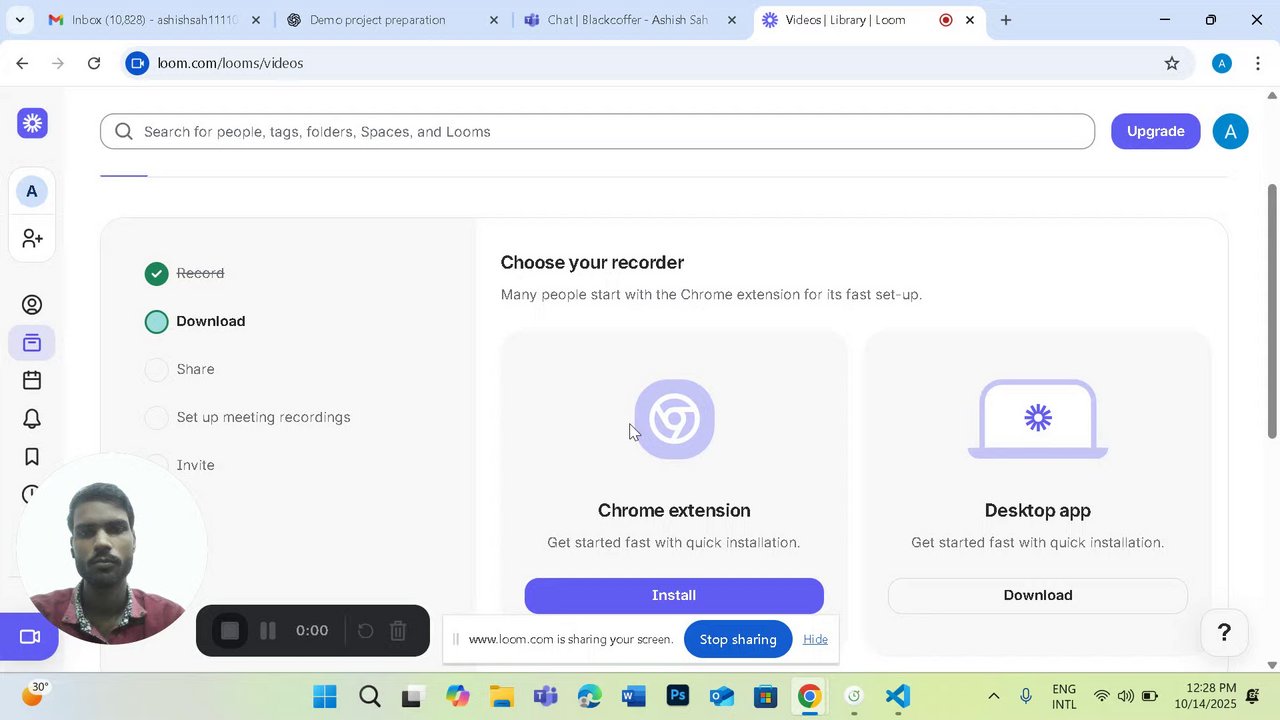Viewport: 1280px width, 720px height.
Task: Open workspace 'A' avatar in sidebar
Action: coord(32,191)
